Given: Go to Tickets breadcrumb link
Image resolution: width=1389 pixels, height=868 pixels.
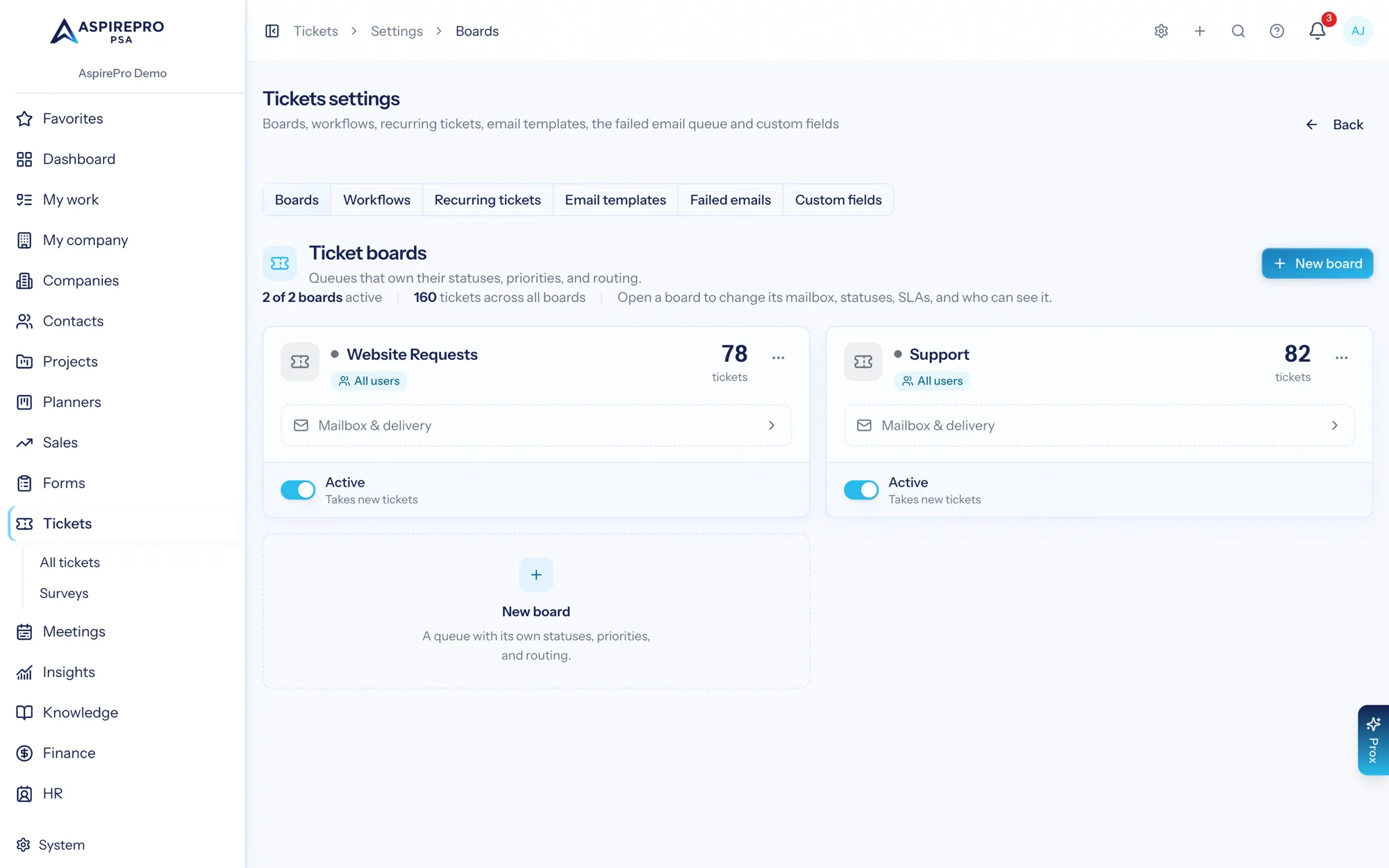Looking at the screenshot, I should click(316, 31).
